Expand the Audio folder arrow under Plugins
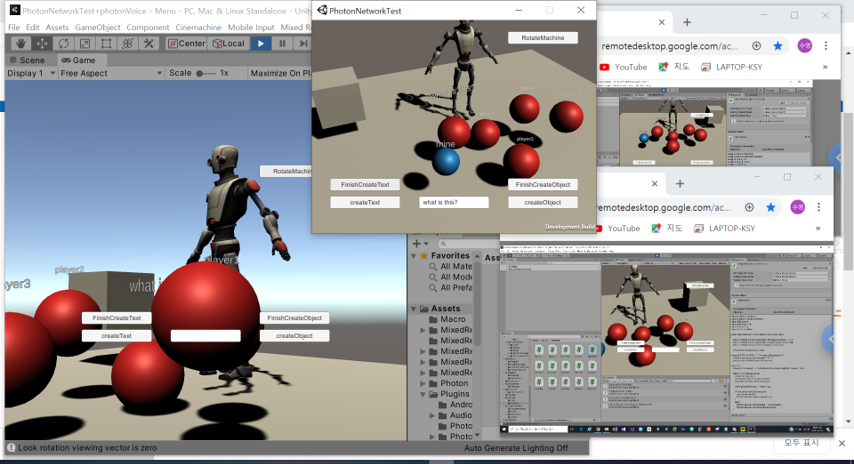The image size is (854, 464). coord(432,416)
